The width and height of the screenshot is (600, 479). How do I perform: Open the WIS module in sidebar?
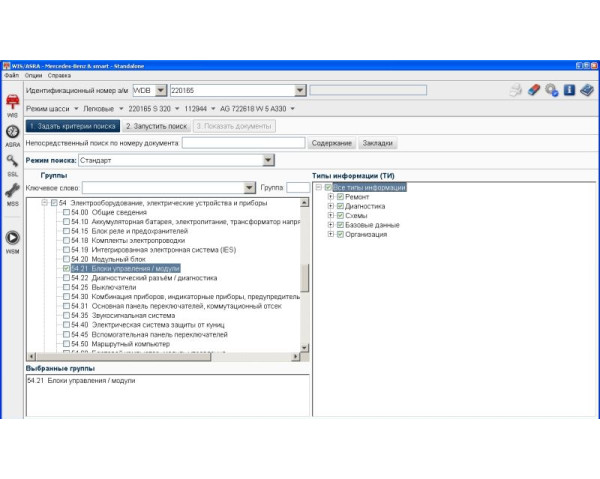click(12, 105)
